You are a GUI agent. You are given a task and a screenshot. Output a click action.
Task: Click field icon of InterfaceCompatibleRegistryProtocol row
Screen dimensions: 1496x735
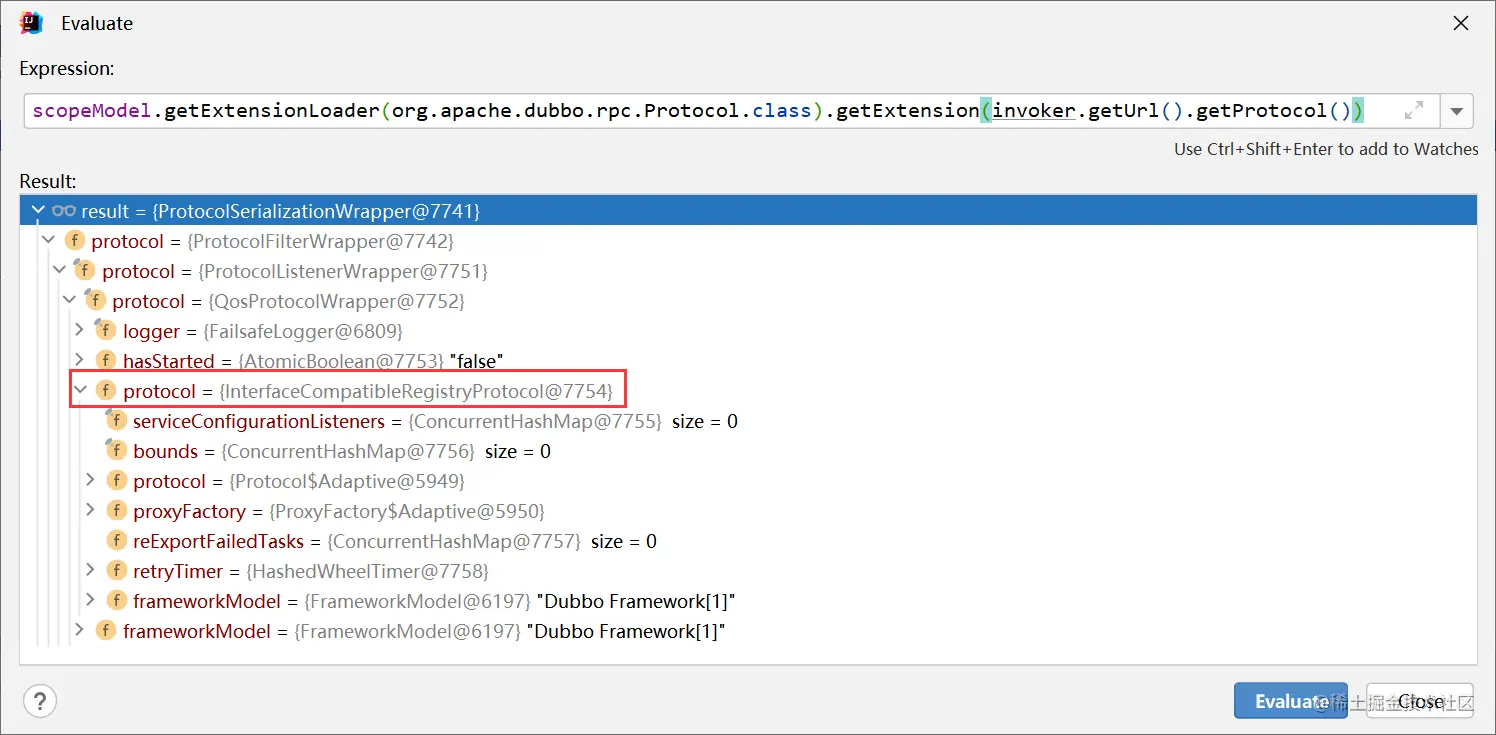tap(106, 391)
